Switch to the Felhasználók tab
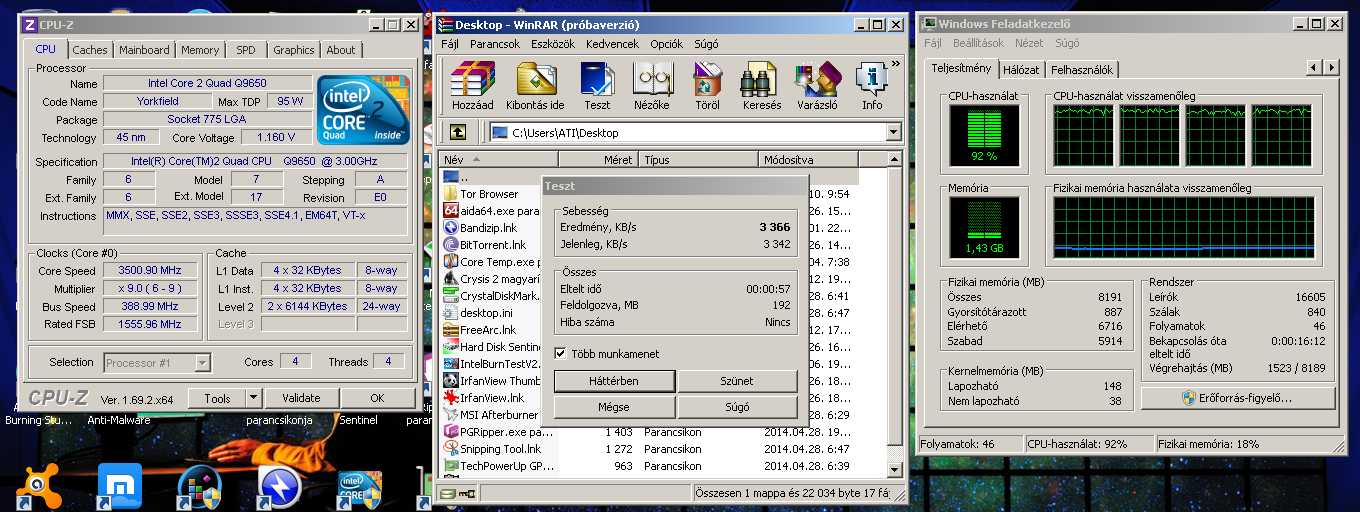This screenshot has height=512, width=1360. [x=1082, y=70]
